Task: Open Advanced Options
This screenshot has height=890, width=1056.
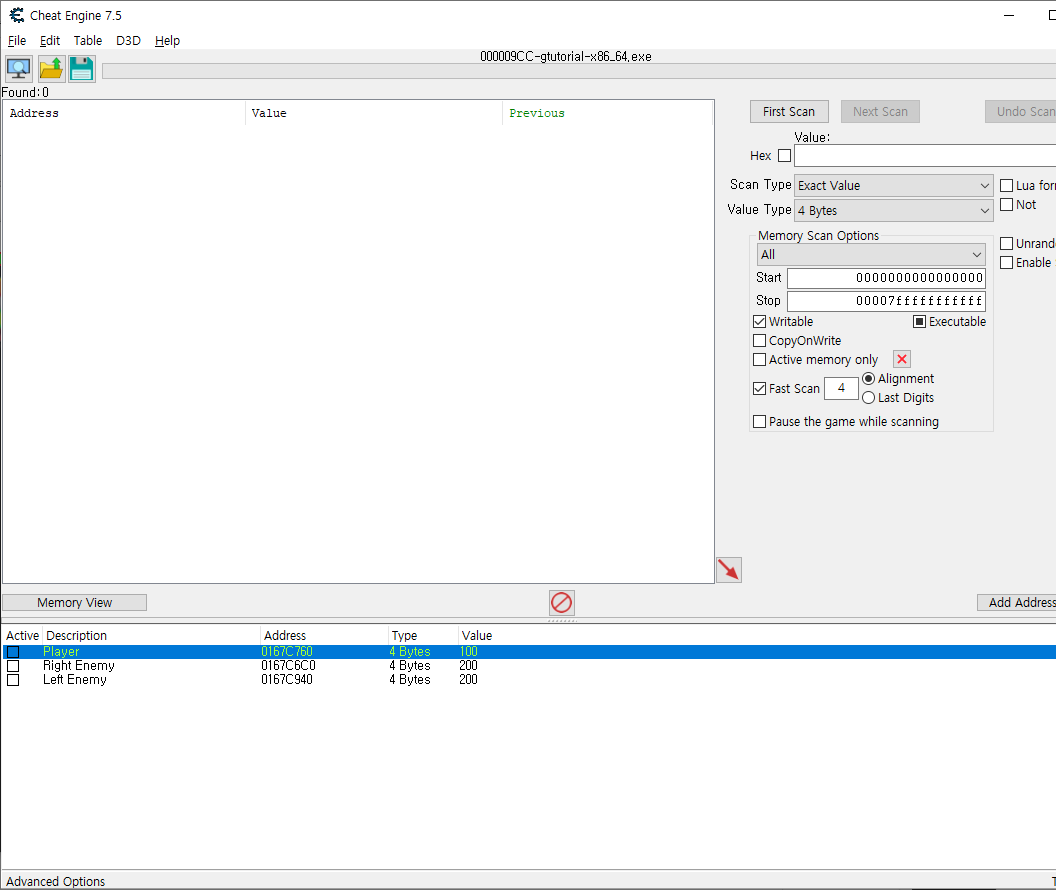Action: 56,881
